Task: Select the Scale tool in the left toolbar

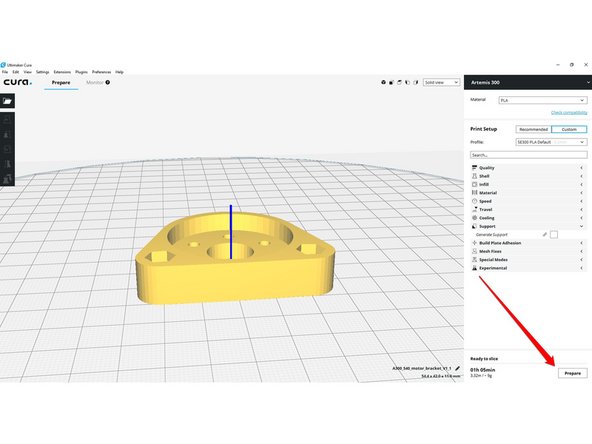Action: point(7,134)
